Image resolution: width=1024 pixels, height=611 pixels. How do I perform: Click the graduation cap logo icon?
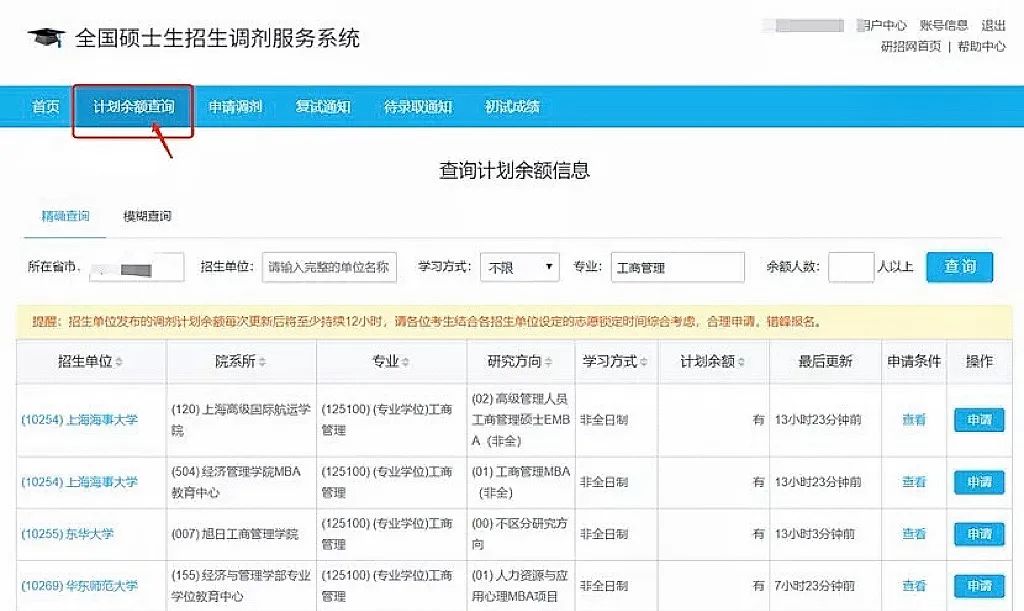click(45, 38)
